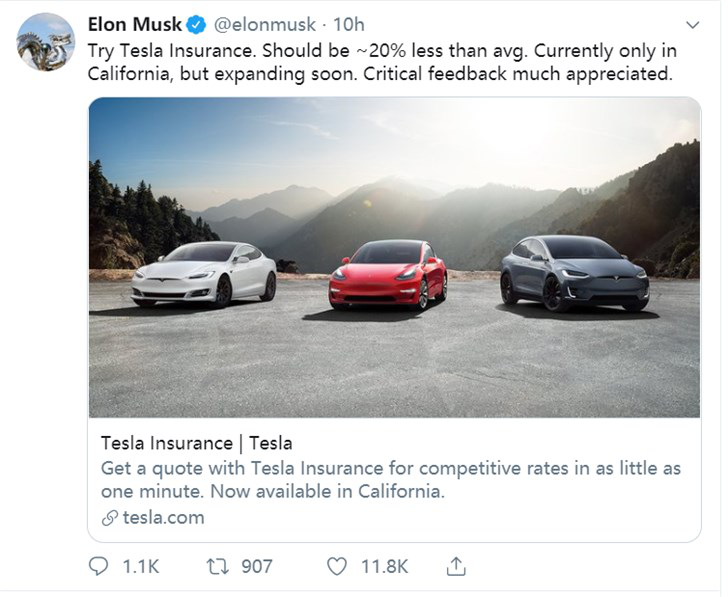This screenshot has width=728, height=597.
Task: Open the 10h timestamp link
Action: [x=349, y=24]
